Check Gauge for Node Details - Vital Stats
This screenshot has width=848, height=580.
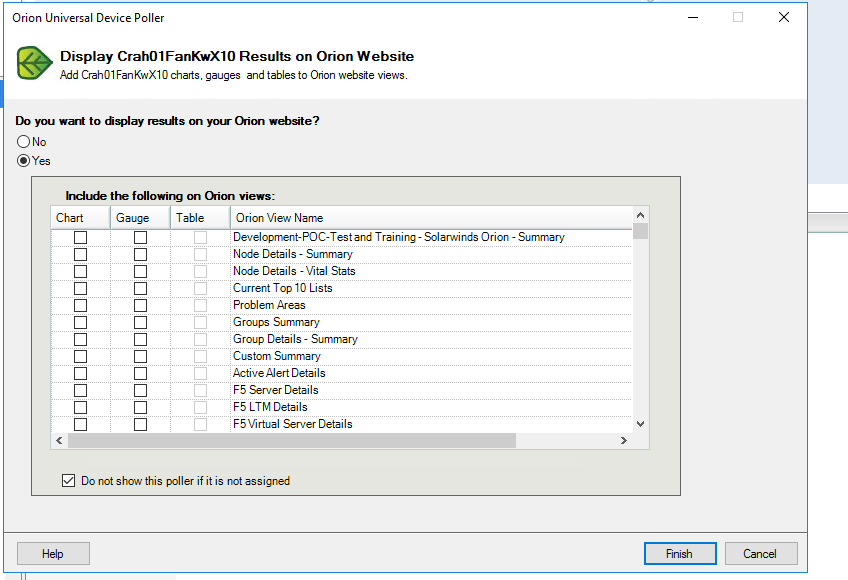[x=141, y=271]
